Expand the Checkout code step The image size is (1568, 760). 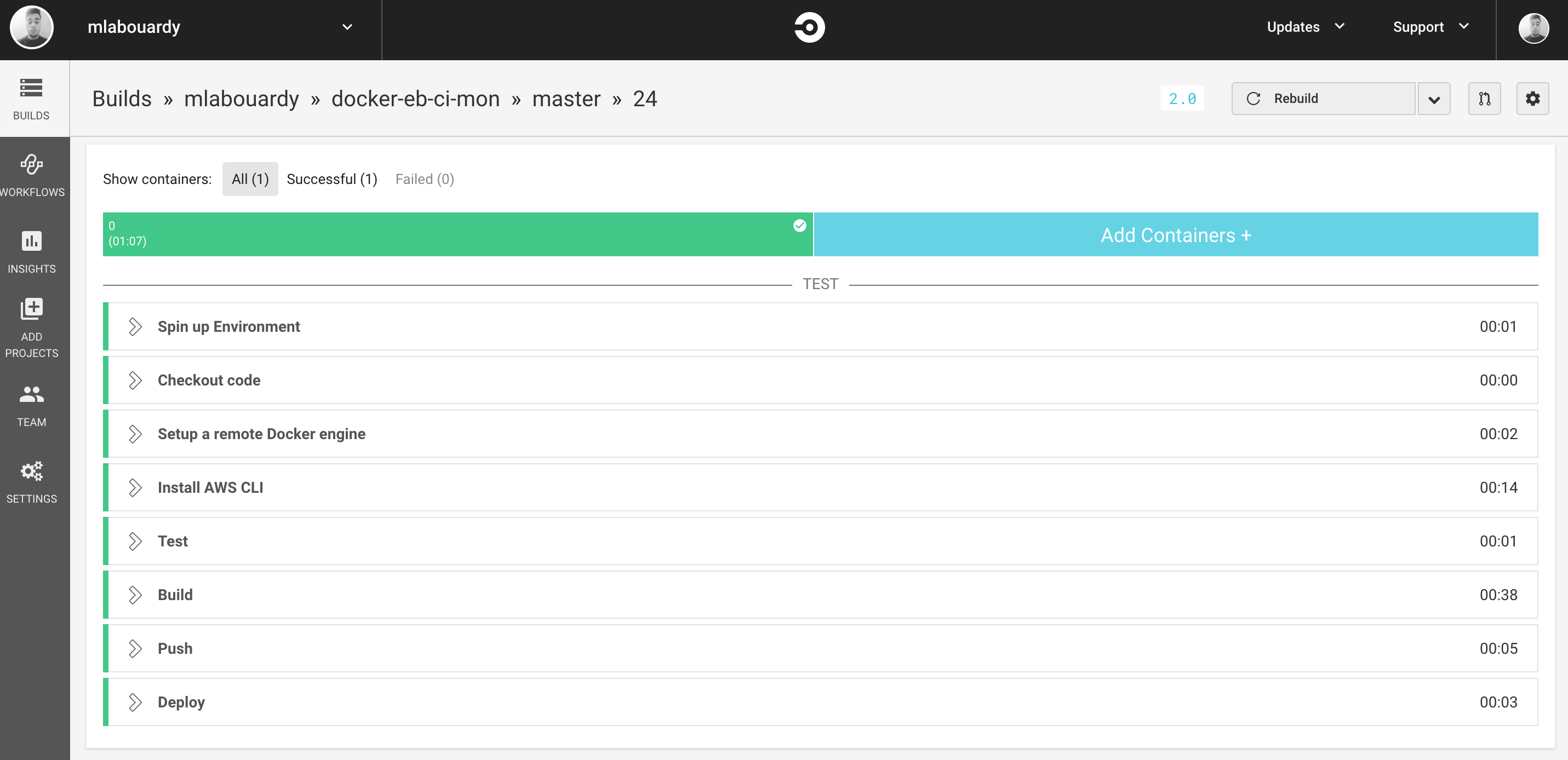(x=820, y=381)
